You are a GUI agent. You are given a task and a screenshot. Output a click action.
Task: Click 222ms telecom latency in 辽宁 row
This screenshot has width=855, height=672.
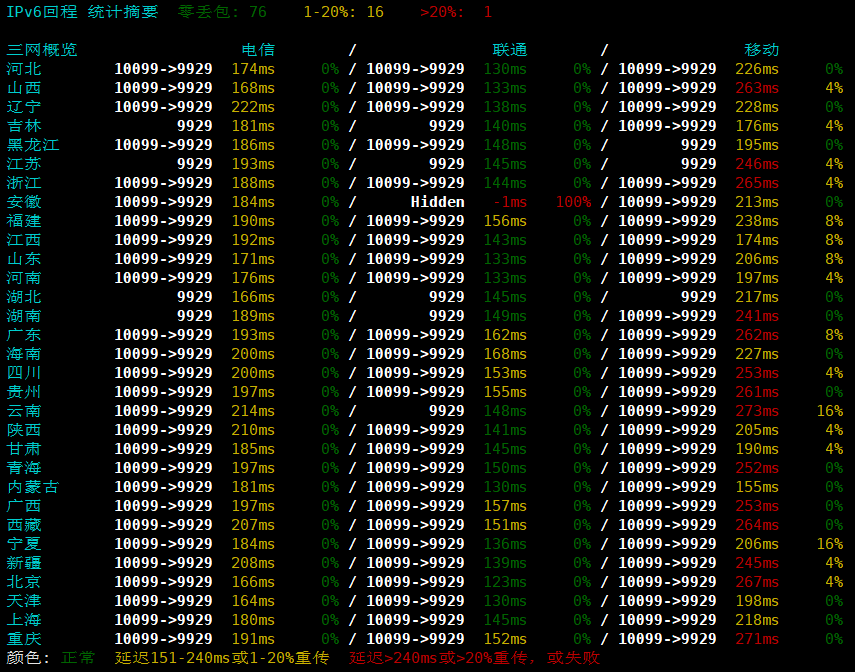pyautogui.click(x=253, y=107)
